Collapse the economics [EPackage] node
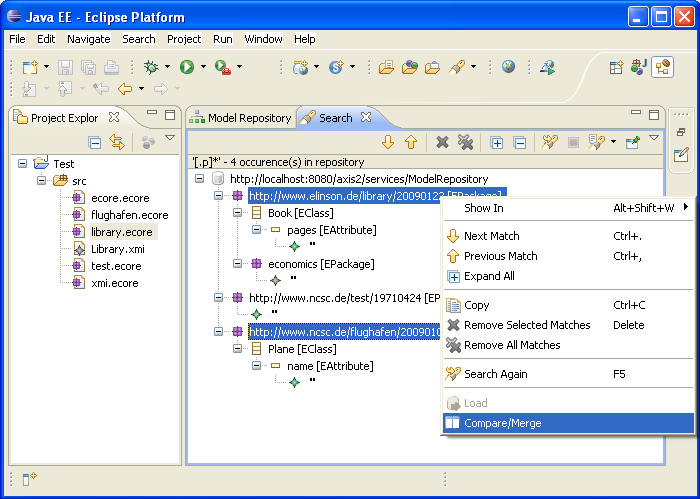The width and height of the screenshot is (700, 499). tap(238, 264)
